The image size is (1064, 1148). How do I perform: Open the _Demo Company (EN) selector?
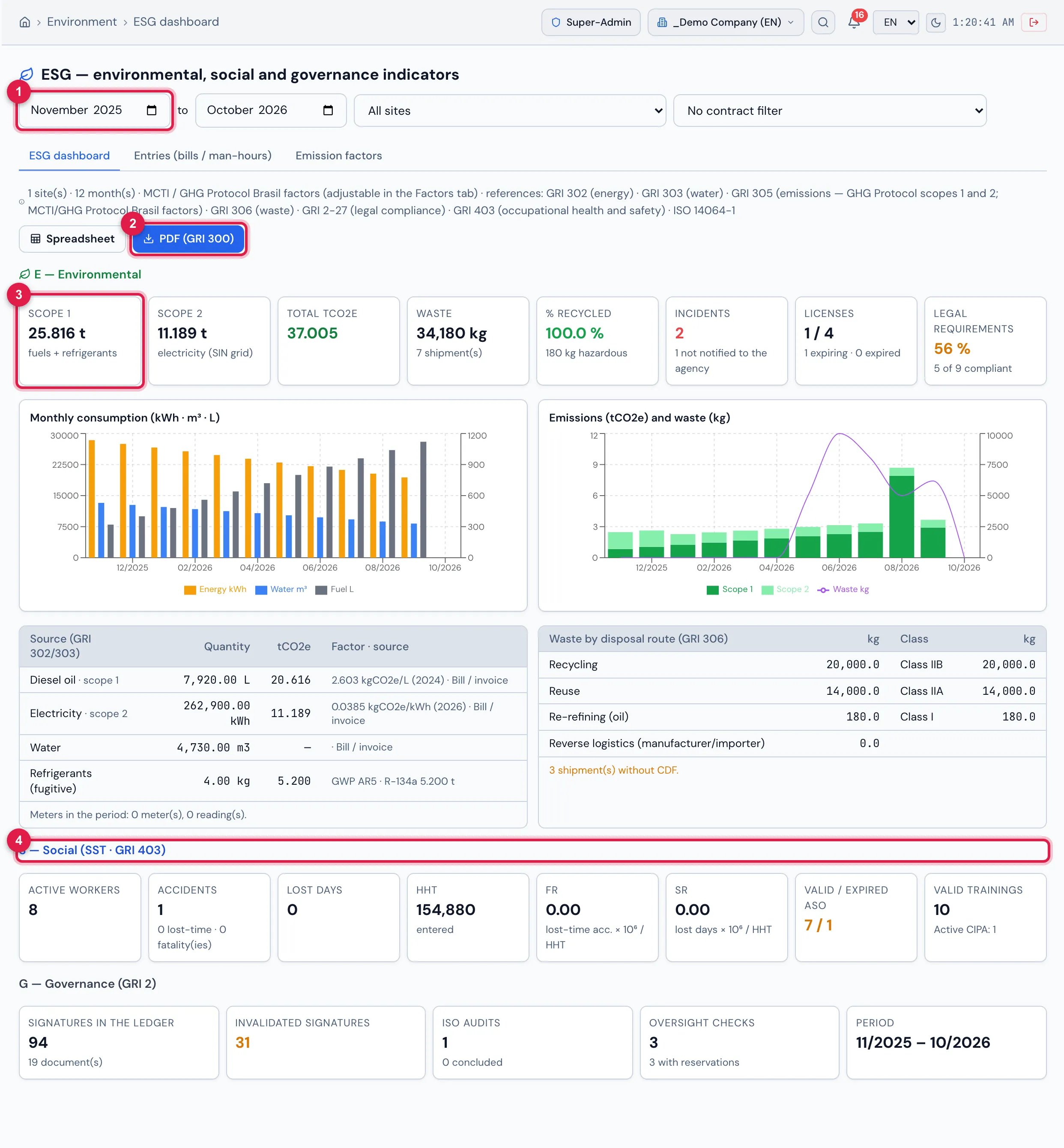coord(726,22)
